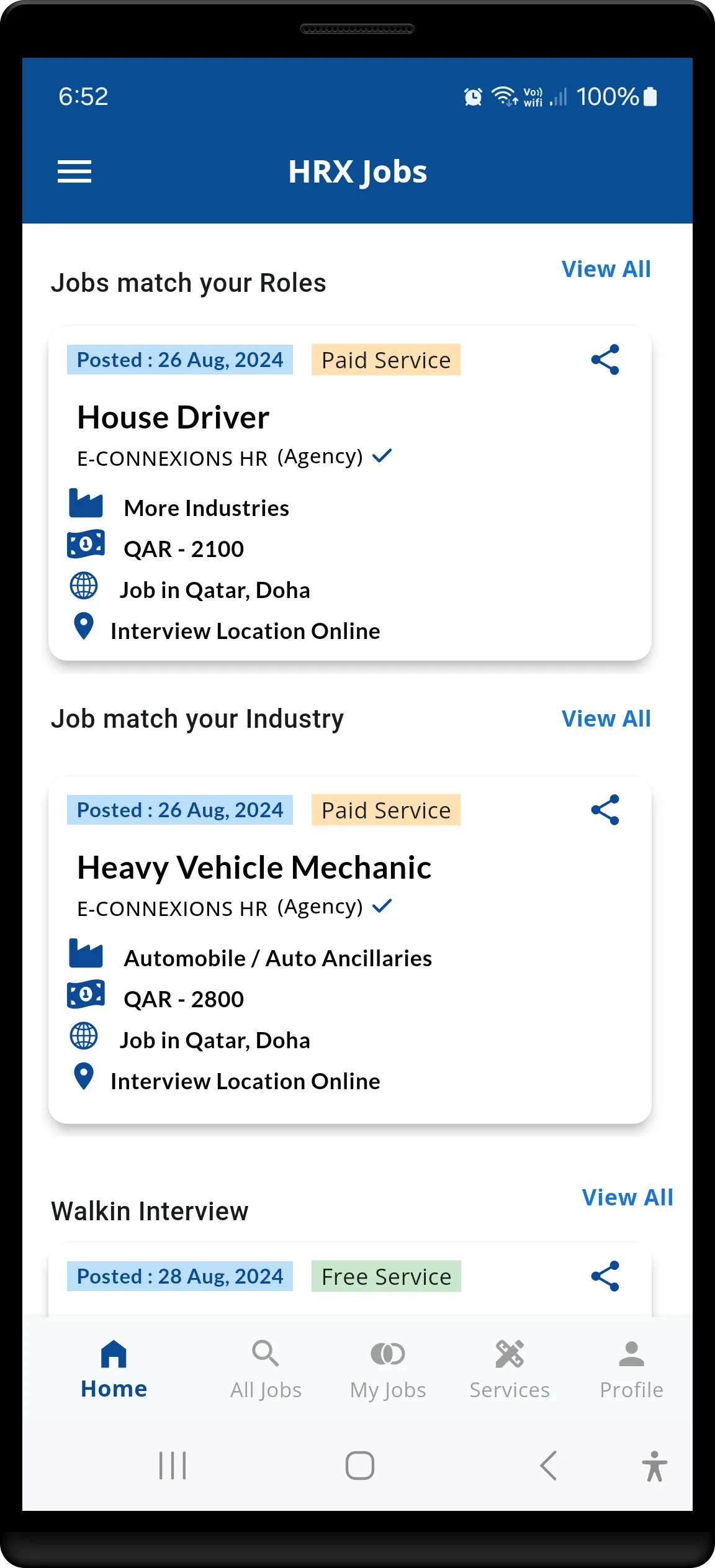Open the House Driver job title

[173, 417]
